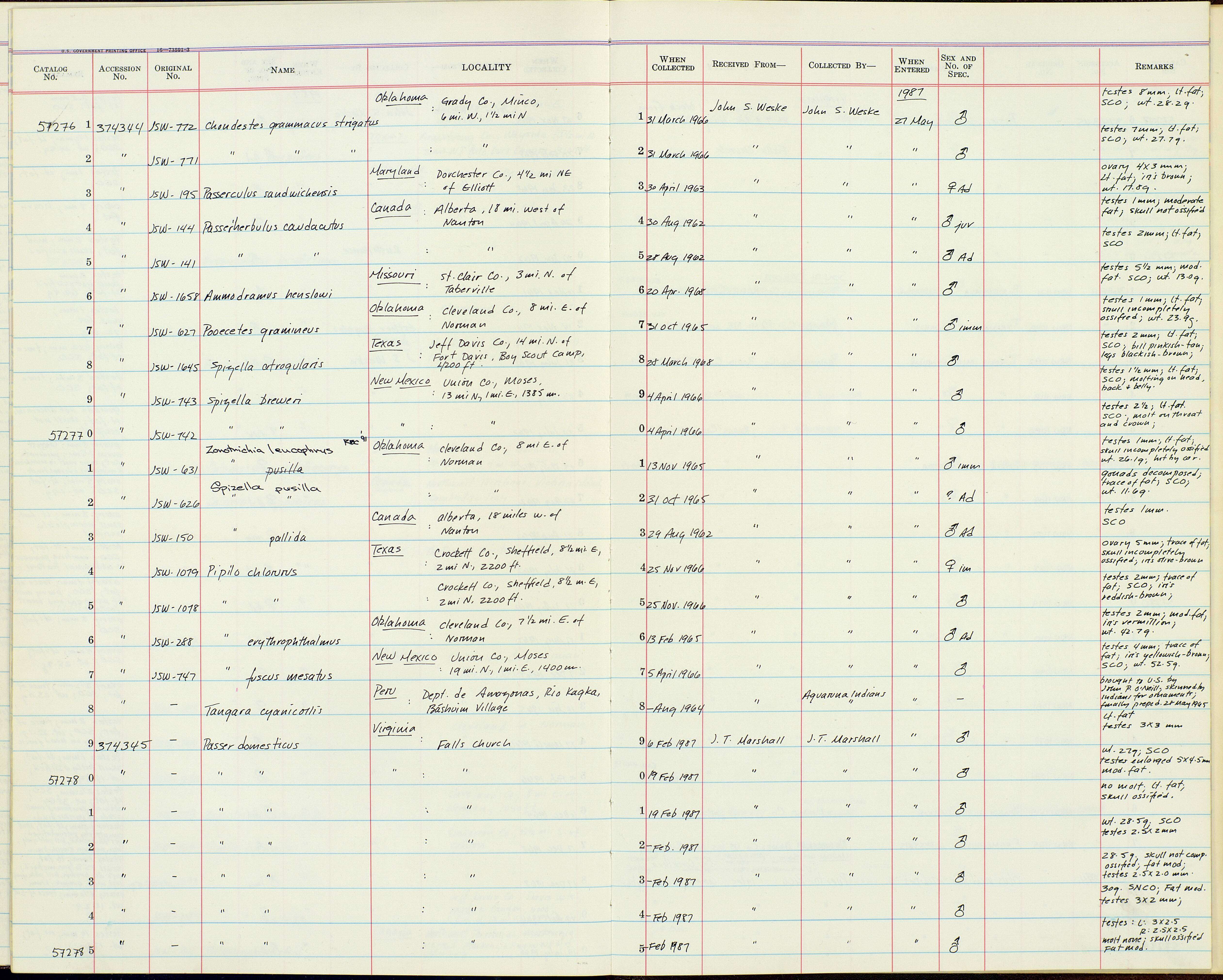The image size is (1223, 980).
Task: Click the 'Sex and No. of Spec.' header
Action: tap(958, 66)
